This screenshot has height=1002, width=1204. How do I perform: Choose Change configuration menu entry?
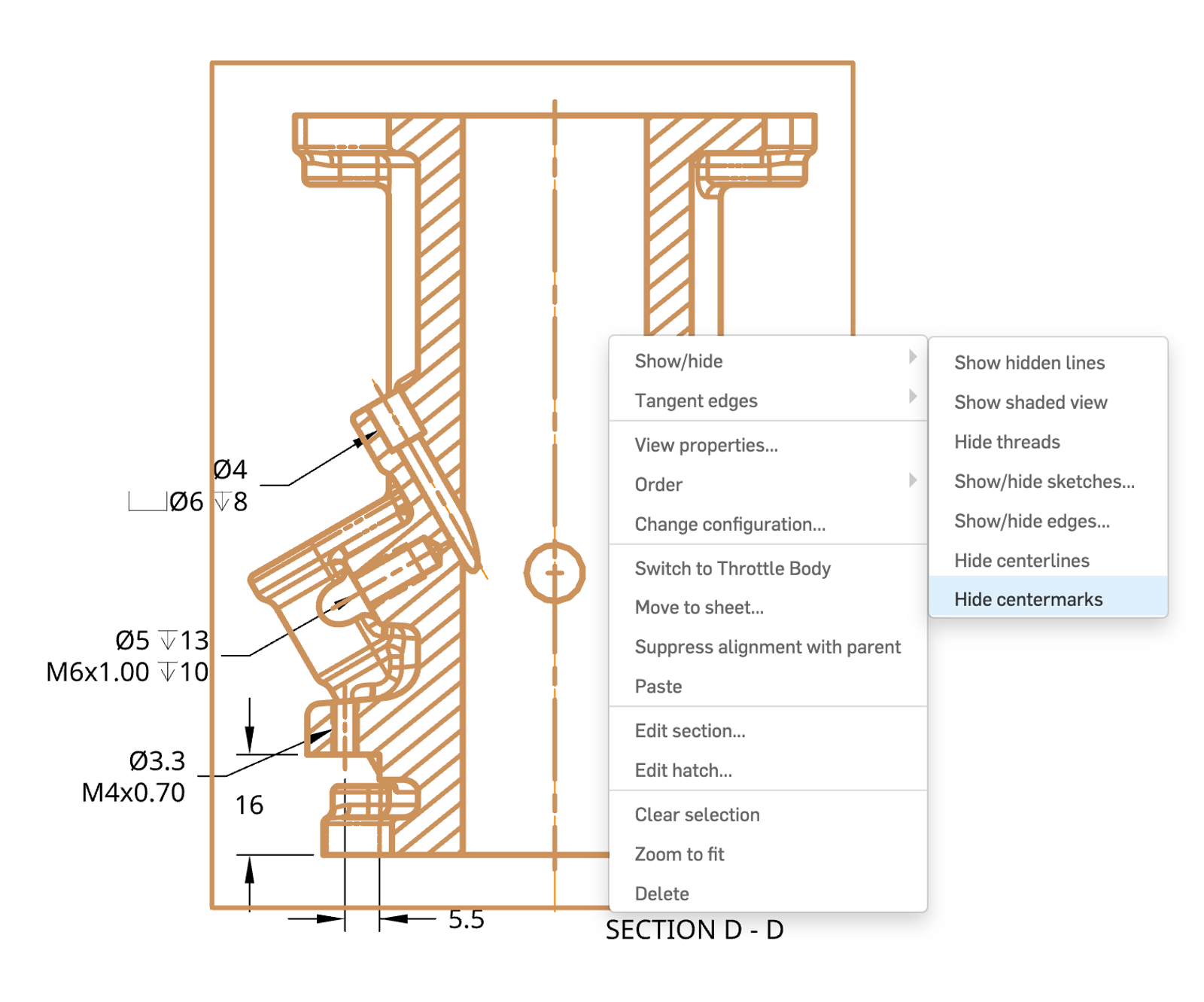pyautogui.click(x=729, y=524)
